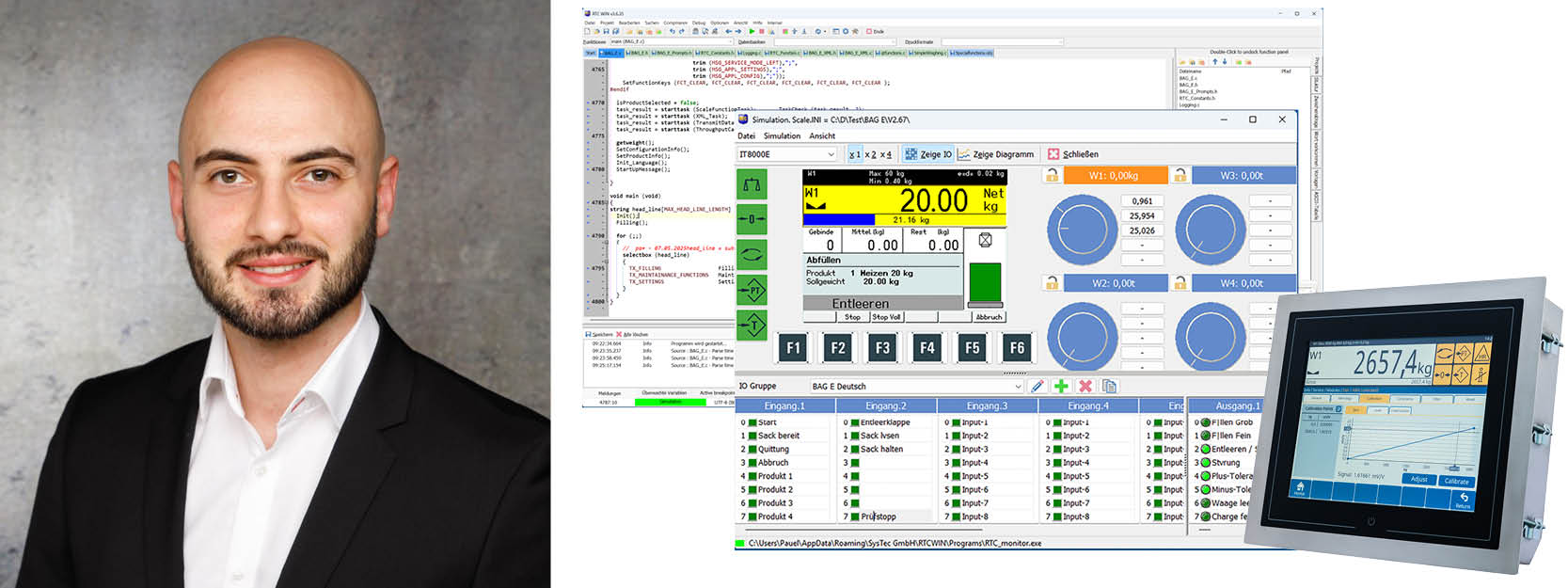Open the Datei menu in Simulation window
The height and width of the screenshot is (588, 1568).
(x=746, y=135)
